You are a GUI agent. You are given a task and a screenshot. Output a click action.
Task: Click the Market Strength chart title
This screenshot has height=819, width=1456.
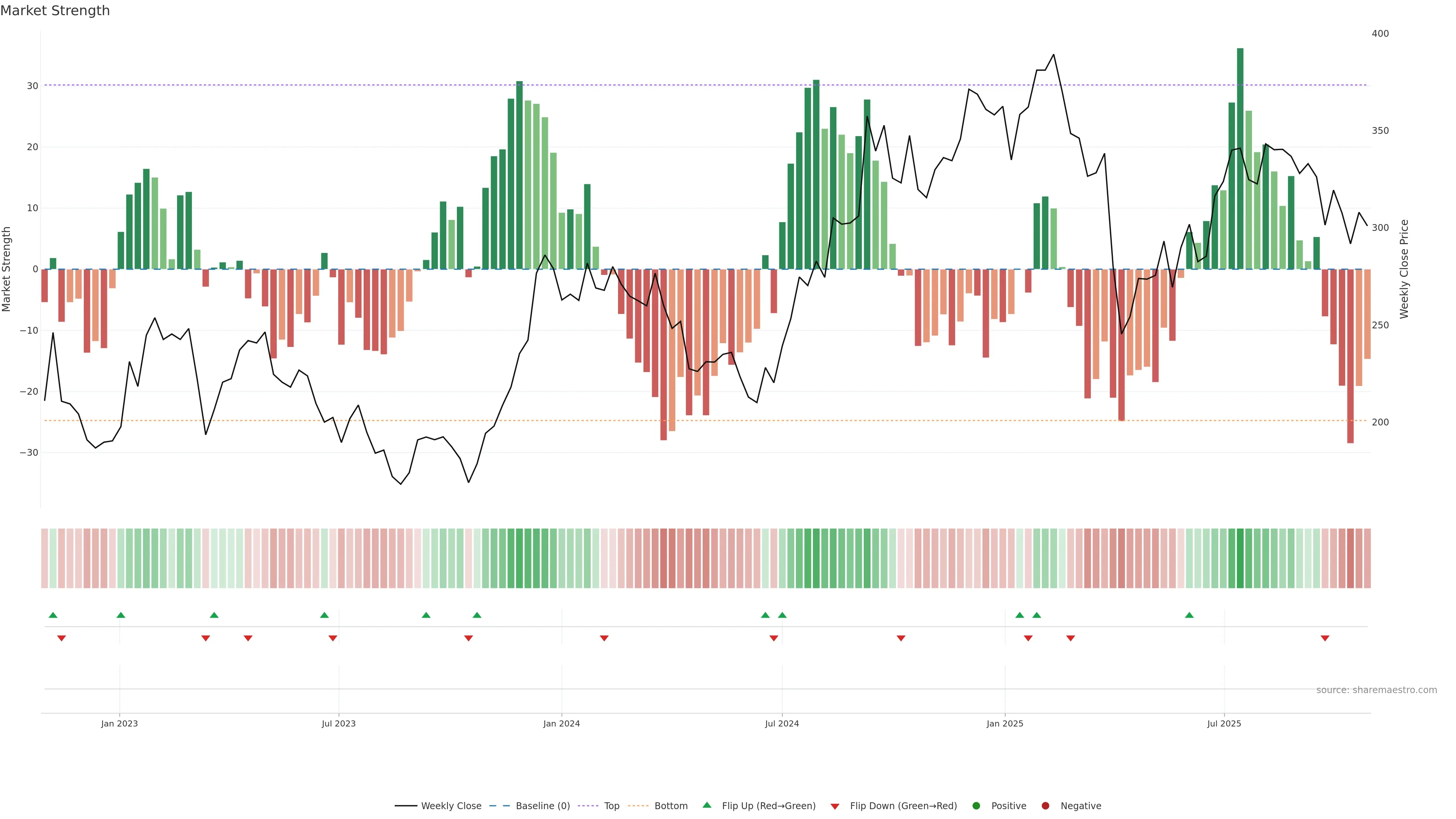tap(55, 11)
